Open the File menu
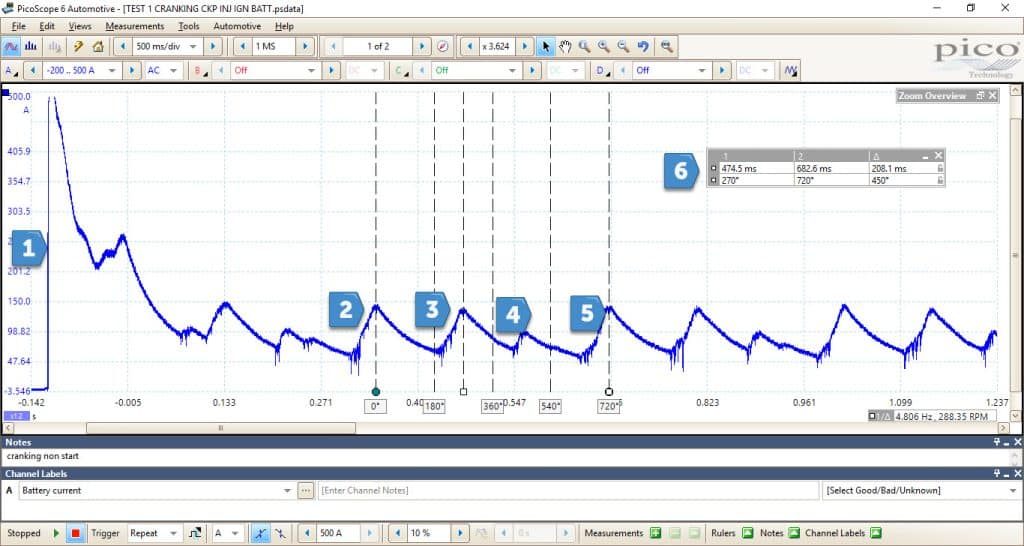Screen dimensions: 1024x546 19,26
